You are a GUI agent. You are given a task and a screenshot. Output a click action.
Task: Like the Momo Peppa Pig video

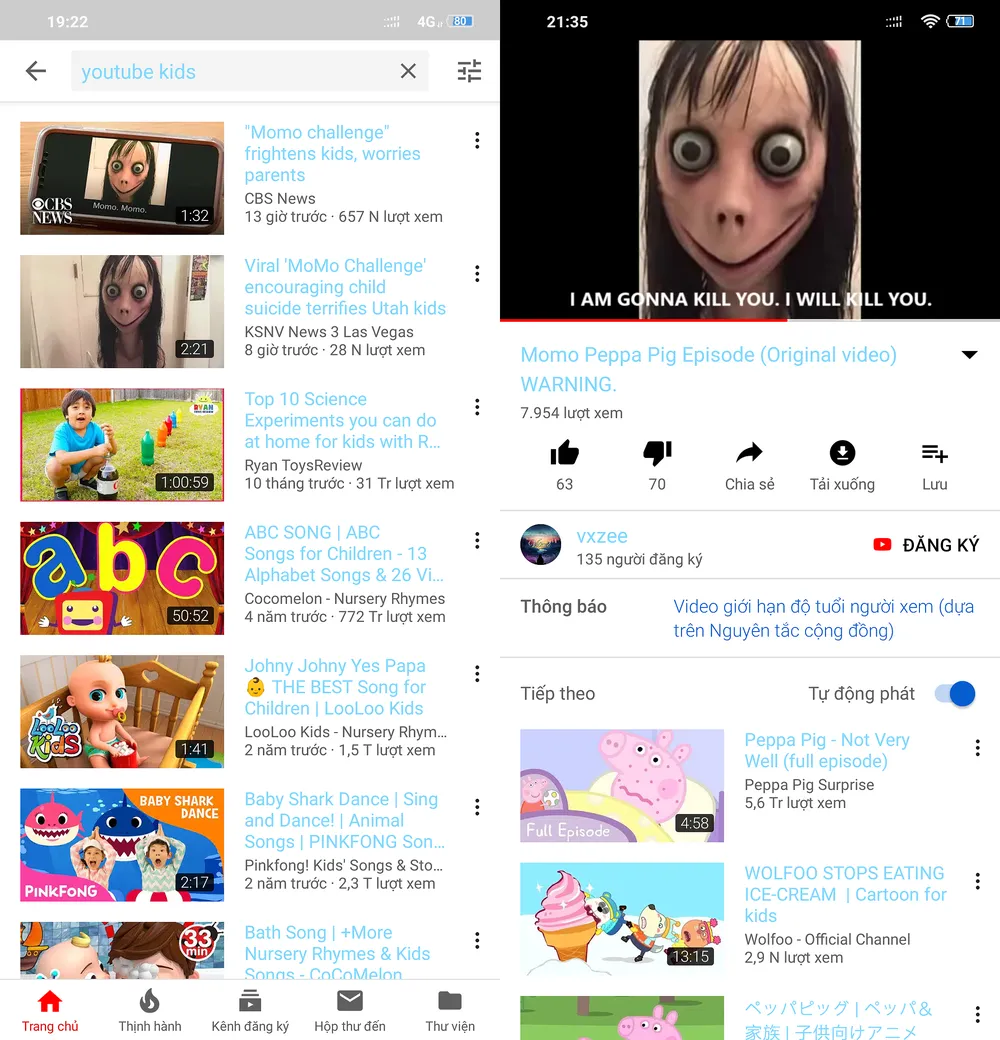tap(564, 454)
